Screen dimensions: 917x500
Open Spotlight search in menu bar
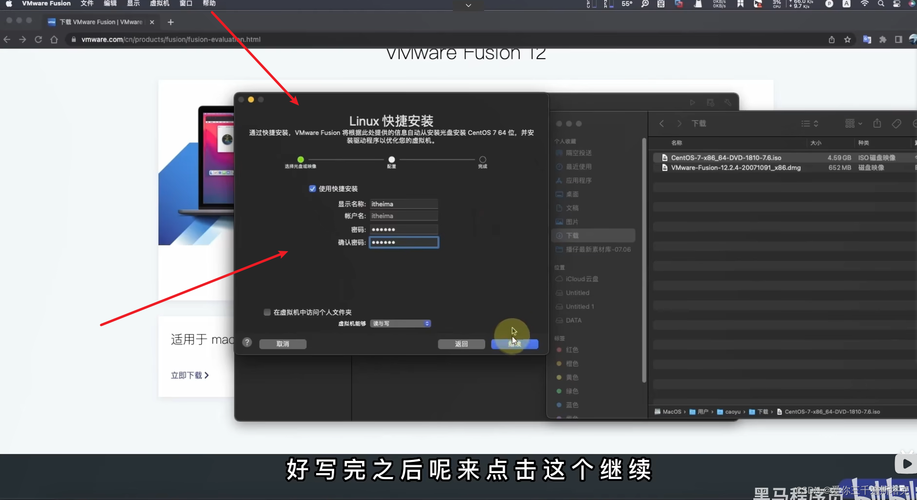pos(881,4)
